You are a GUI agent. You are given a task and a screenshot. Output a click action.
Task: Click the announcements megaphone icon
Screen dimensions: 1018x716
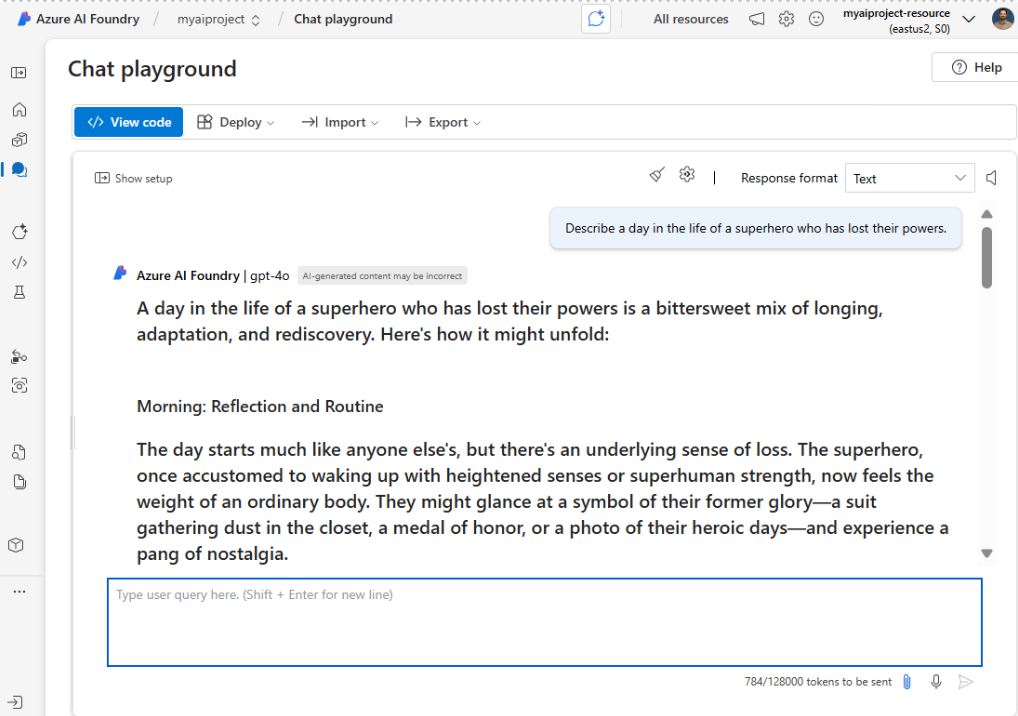pos(757,19)
